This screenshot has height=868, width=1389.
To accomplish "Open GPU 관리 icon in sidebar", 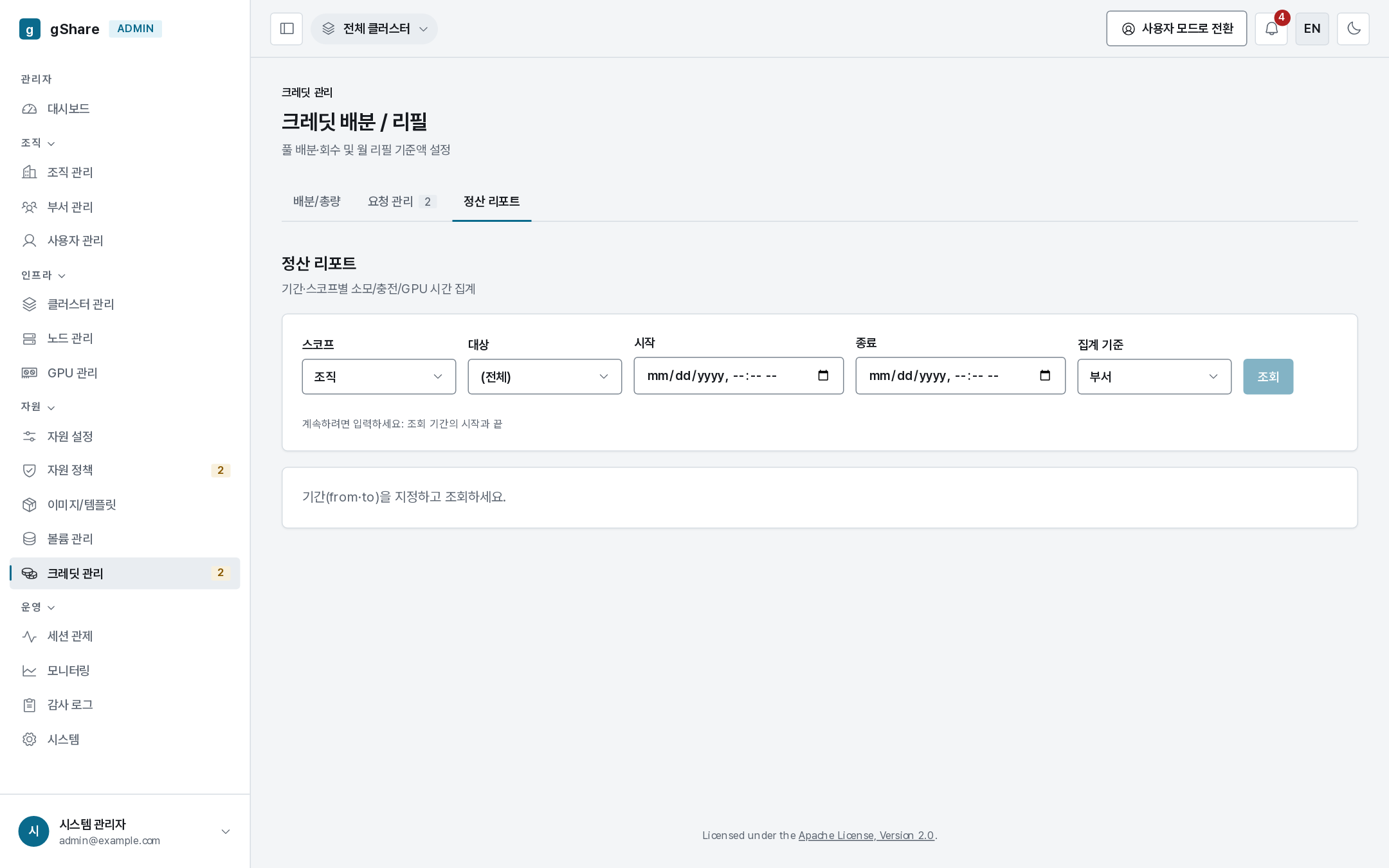I will click(30, 373).
